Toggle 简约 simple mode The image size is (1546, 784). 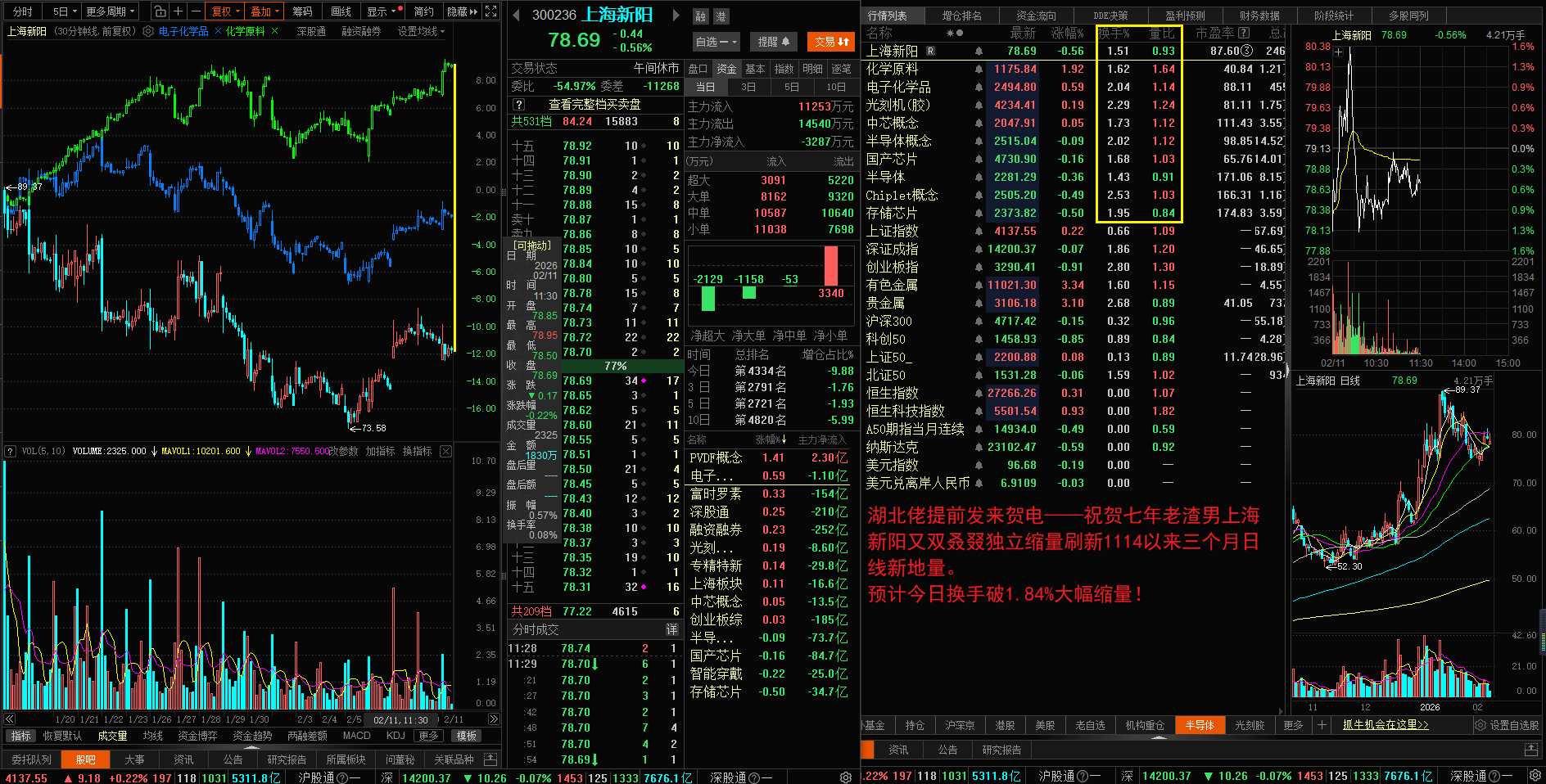pos(423,11)
